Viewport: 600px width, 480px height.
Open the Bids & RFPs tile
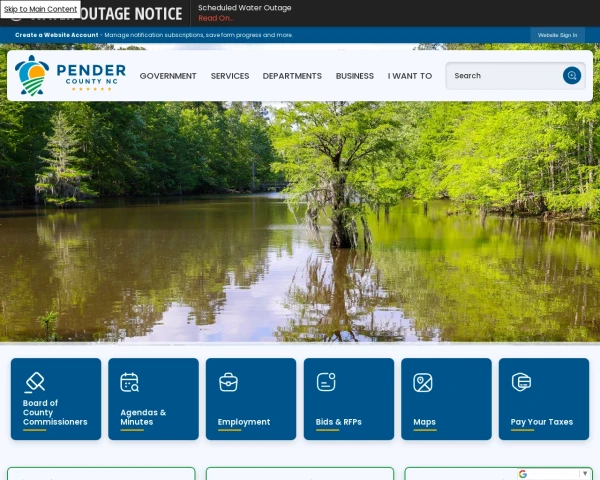point(348,399)
